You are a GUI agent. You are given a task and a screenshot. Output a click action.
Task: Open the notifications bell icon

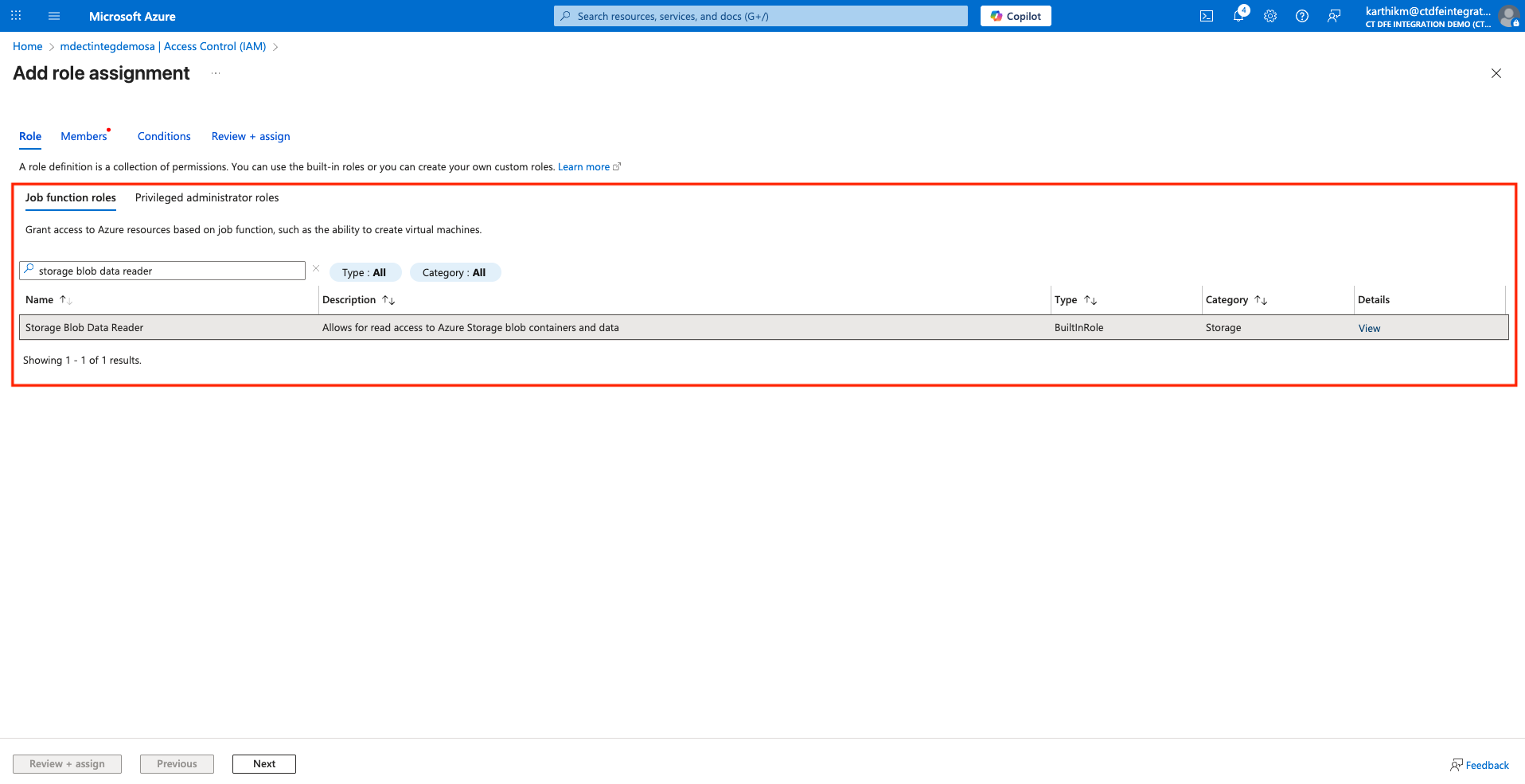[1238, 16]
